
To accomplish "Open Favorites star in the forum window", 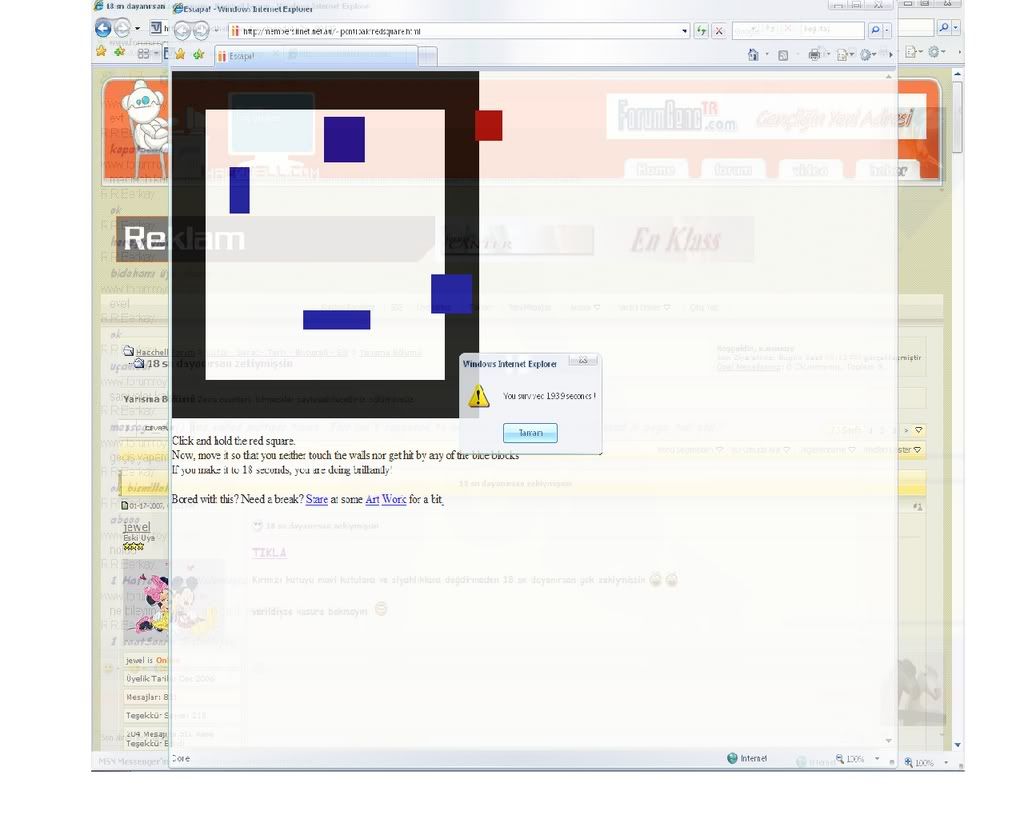I will point(101,51).
